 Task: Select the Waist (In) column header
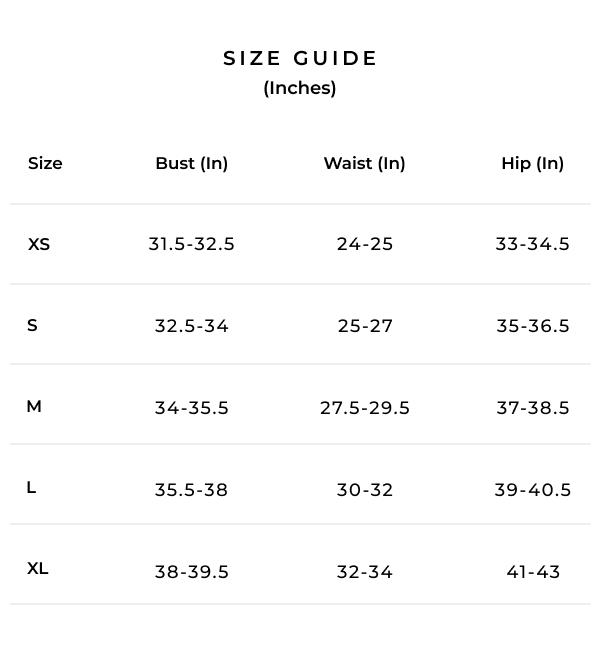pyautogui.click(x=364, y=163)
